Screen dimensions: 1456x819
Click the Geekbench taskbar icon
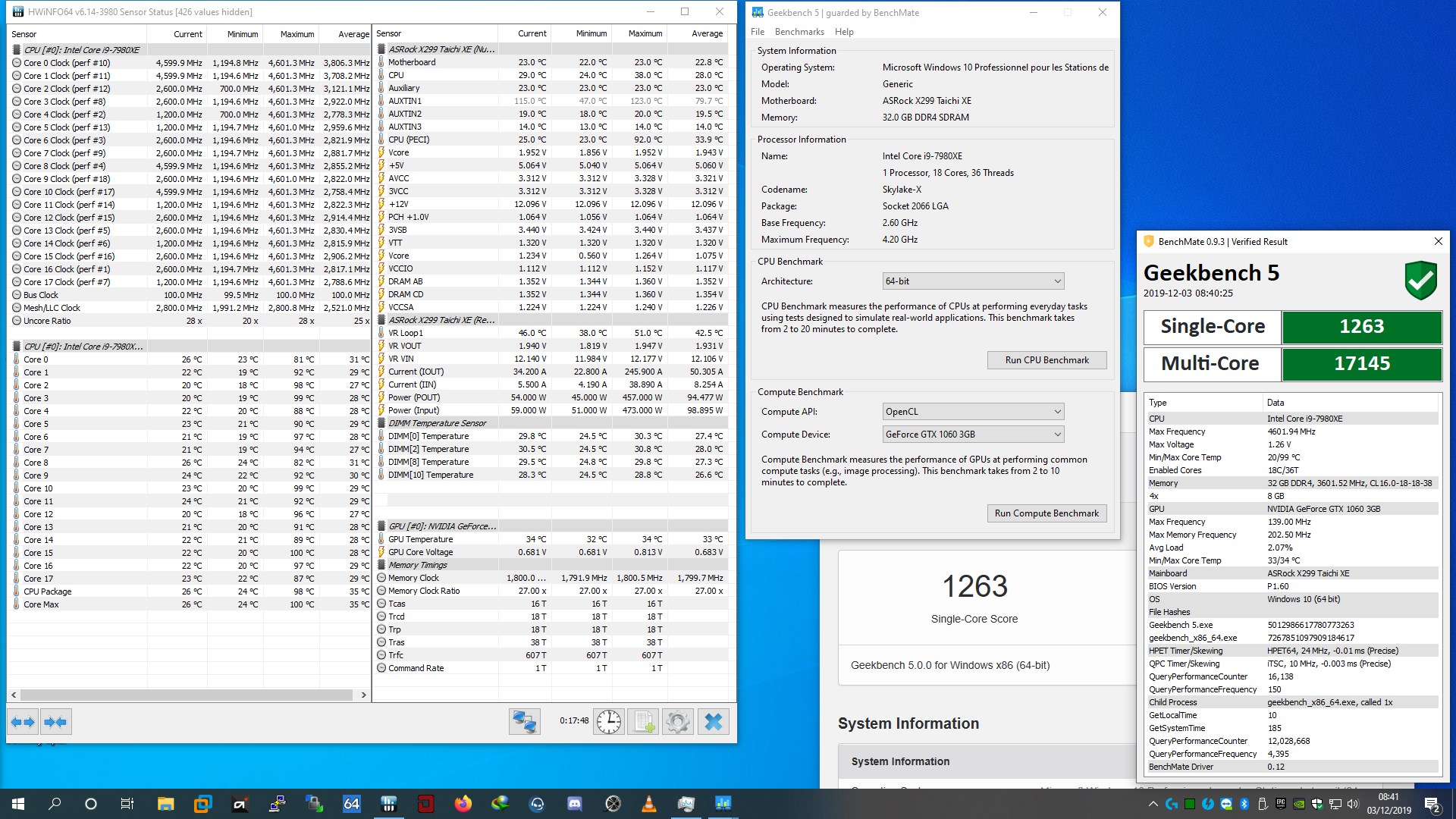(723, 804)
